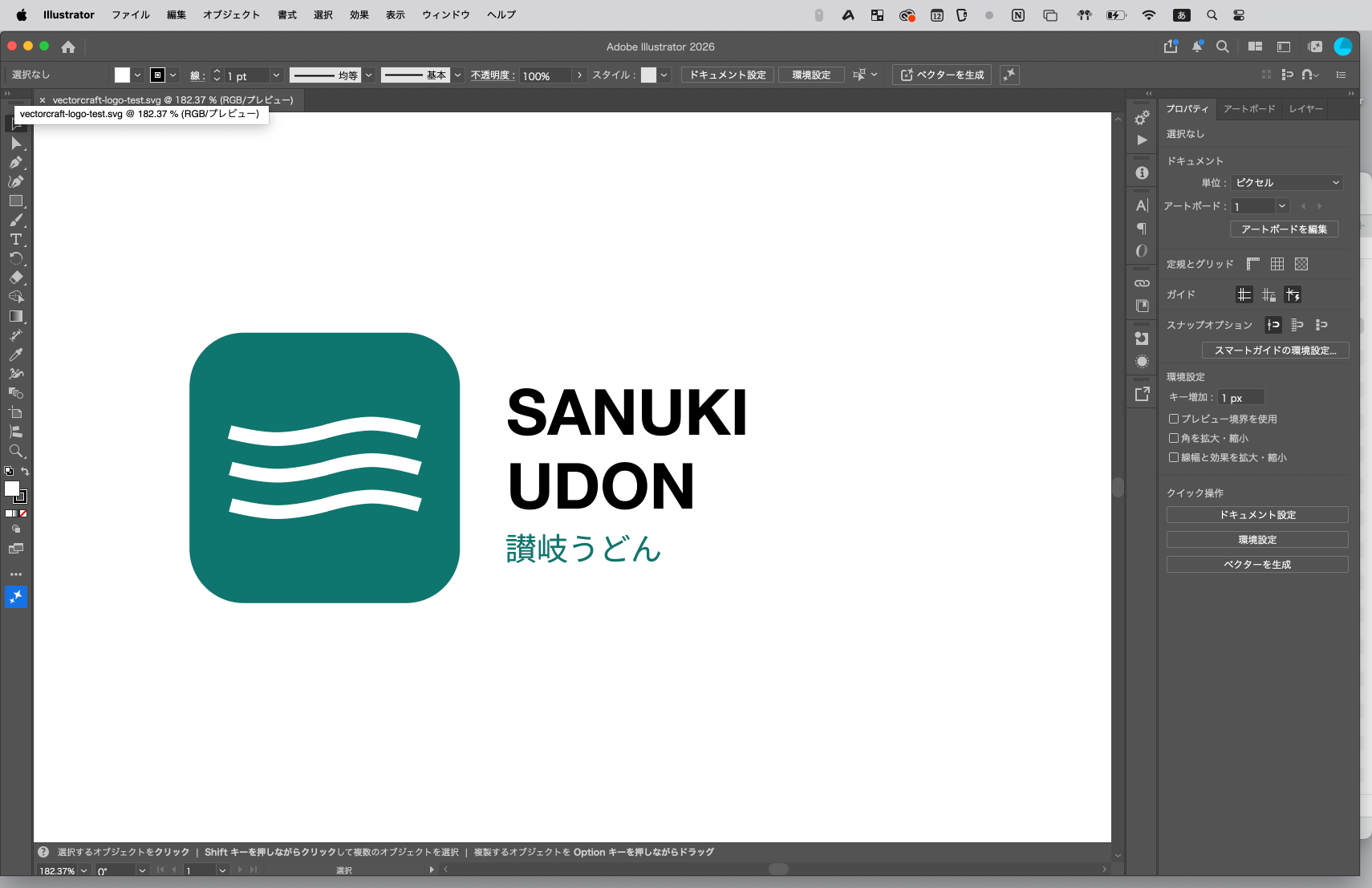Open the stroke weight dropdown arrow
The height and width of the screenshot is (888, 1372).
pos(276,75)
